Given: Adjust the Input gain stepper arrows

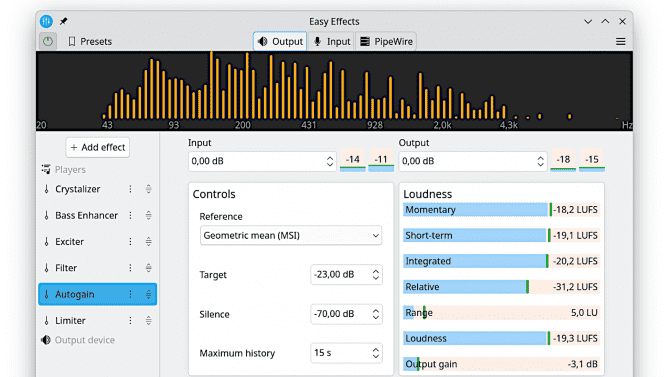Looking at the screenshot, I should point(330,161).
